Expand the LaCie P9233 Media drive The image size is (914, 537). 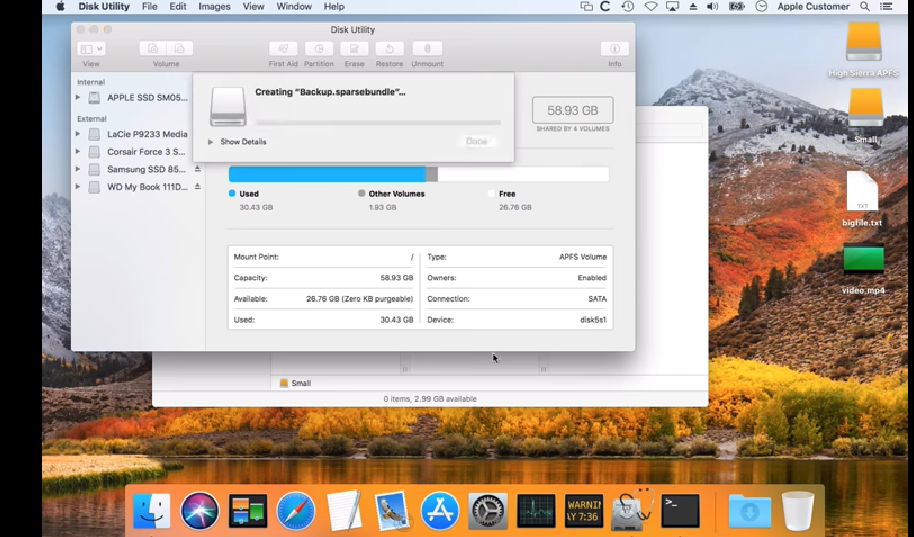click(x=78, y=134)
